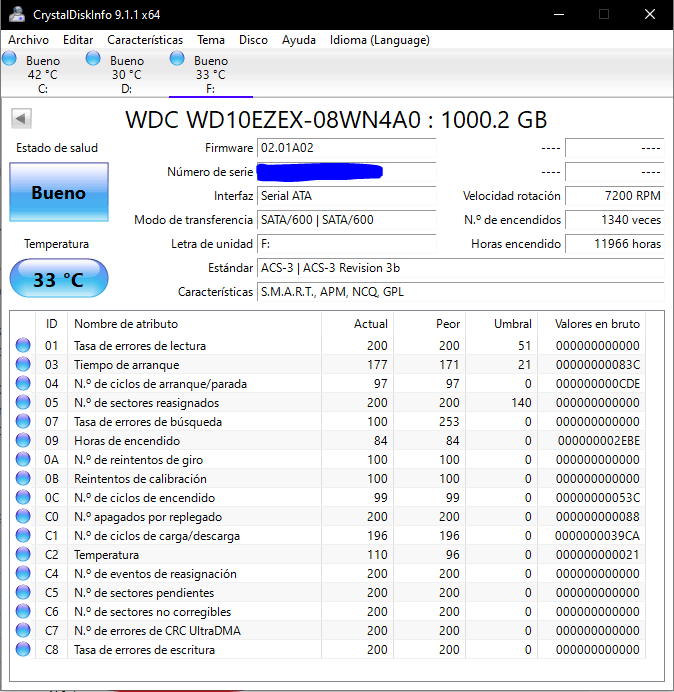Image resolution: width=674 pixels, height=692 pixels.
Task: Click the Interfaz field Serial ATA
Action: tap(346, 196)
